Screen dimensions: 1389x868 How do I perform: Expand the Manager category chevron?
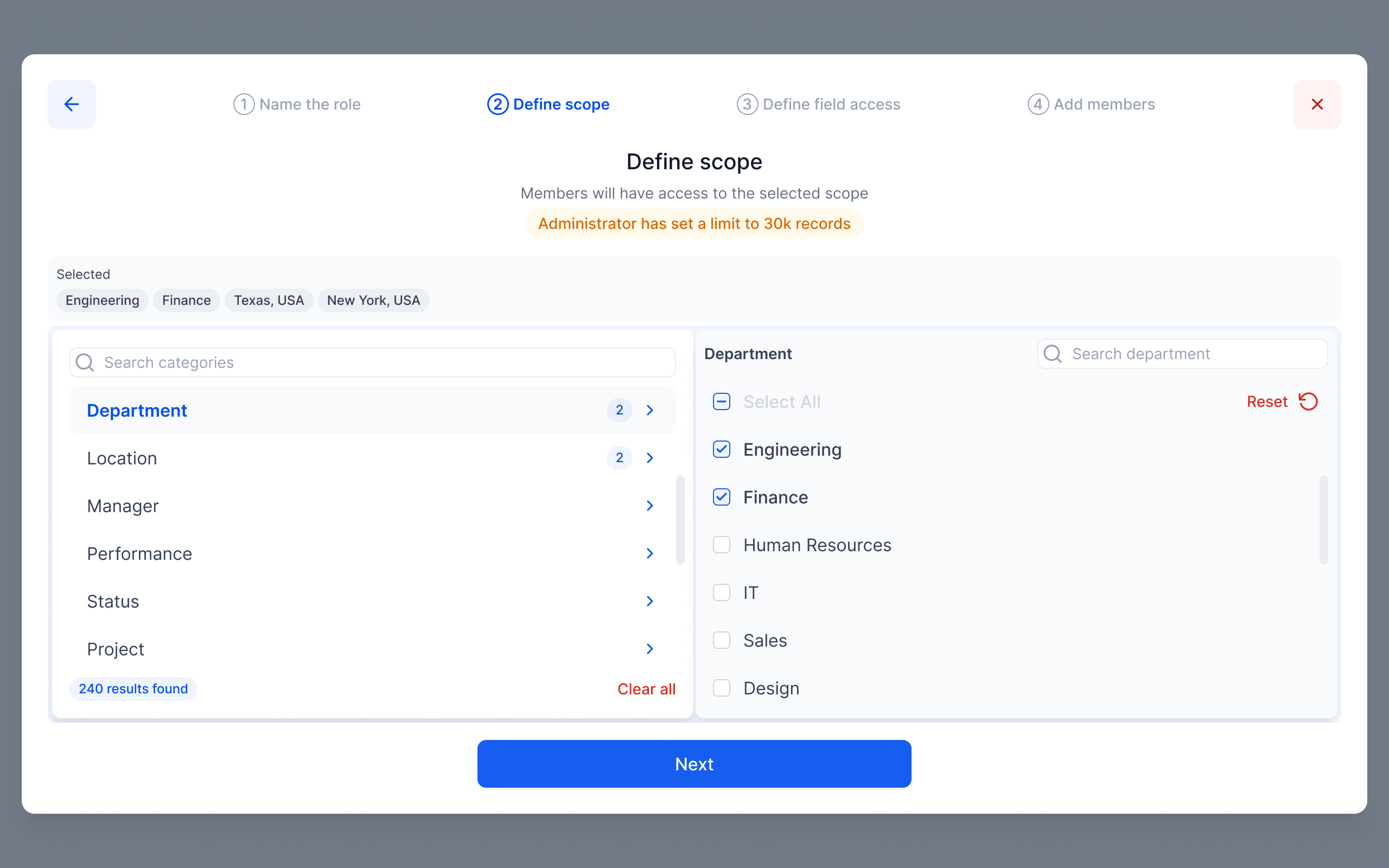point(649,505)
